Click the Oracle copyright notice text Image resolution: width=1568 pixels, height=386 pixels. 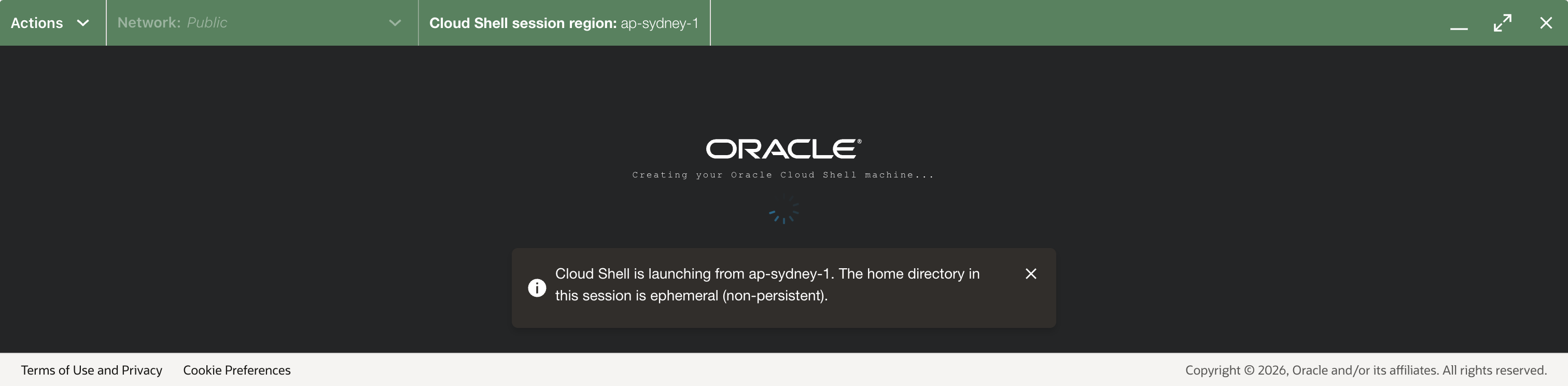(x=1366, y=370)
